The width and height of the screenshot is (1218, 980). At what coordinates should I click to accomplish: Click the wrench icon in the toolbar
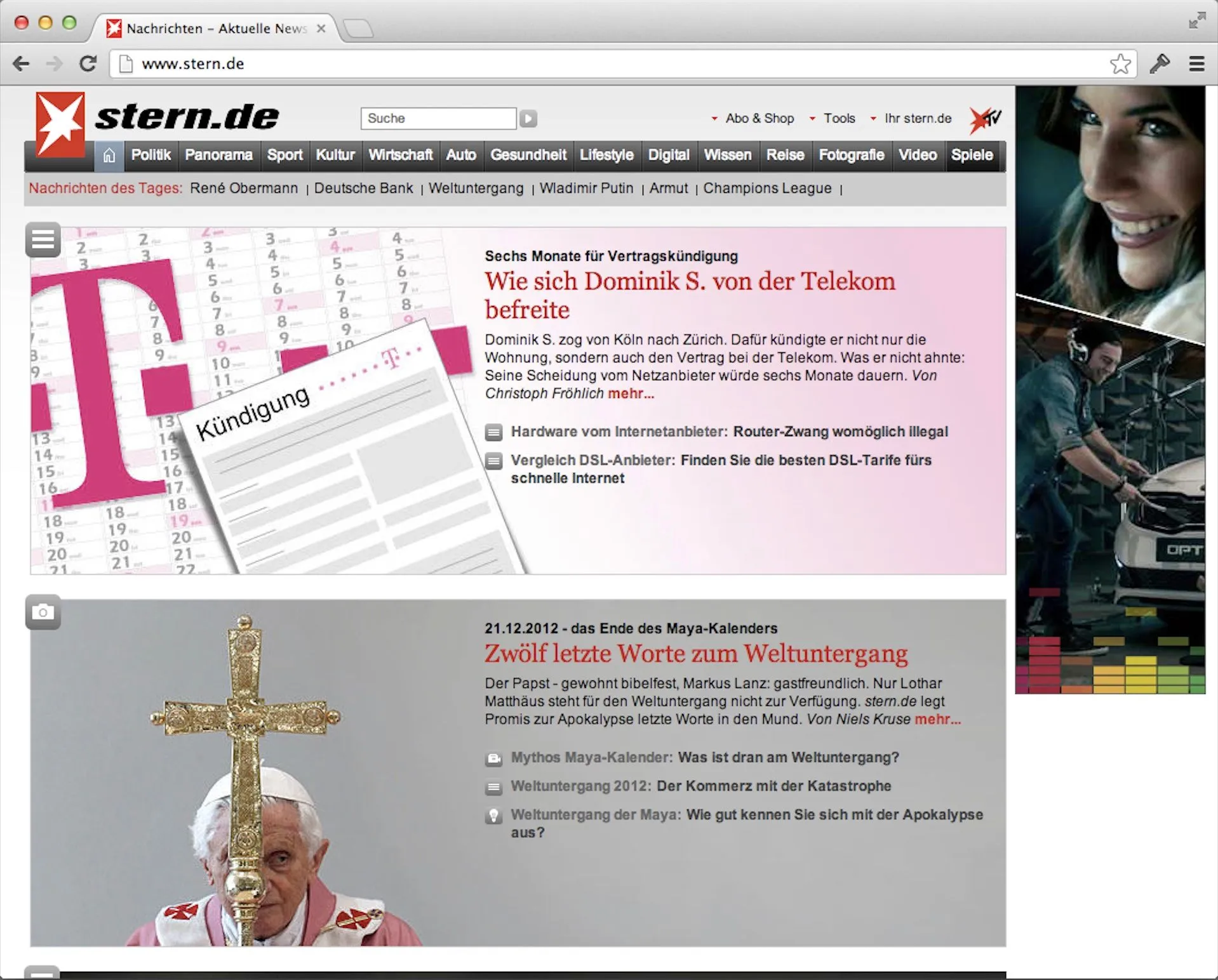[1160, 63]
